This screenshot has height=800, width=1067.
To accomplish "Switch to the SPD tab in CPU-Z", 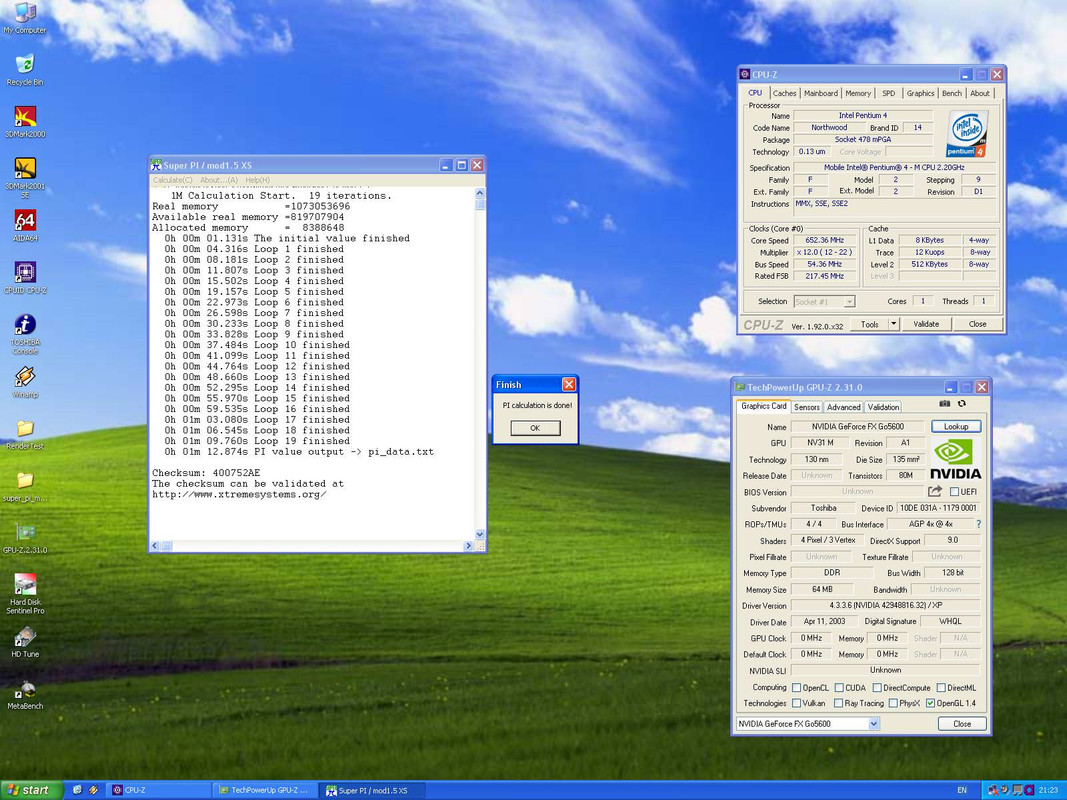I will [889, 94].
